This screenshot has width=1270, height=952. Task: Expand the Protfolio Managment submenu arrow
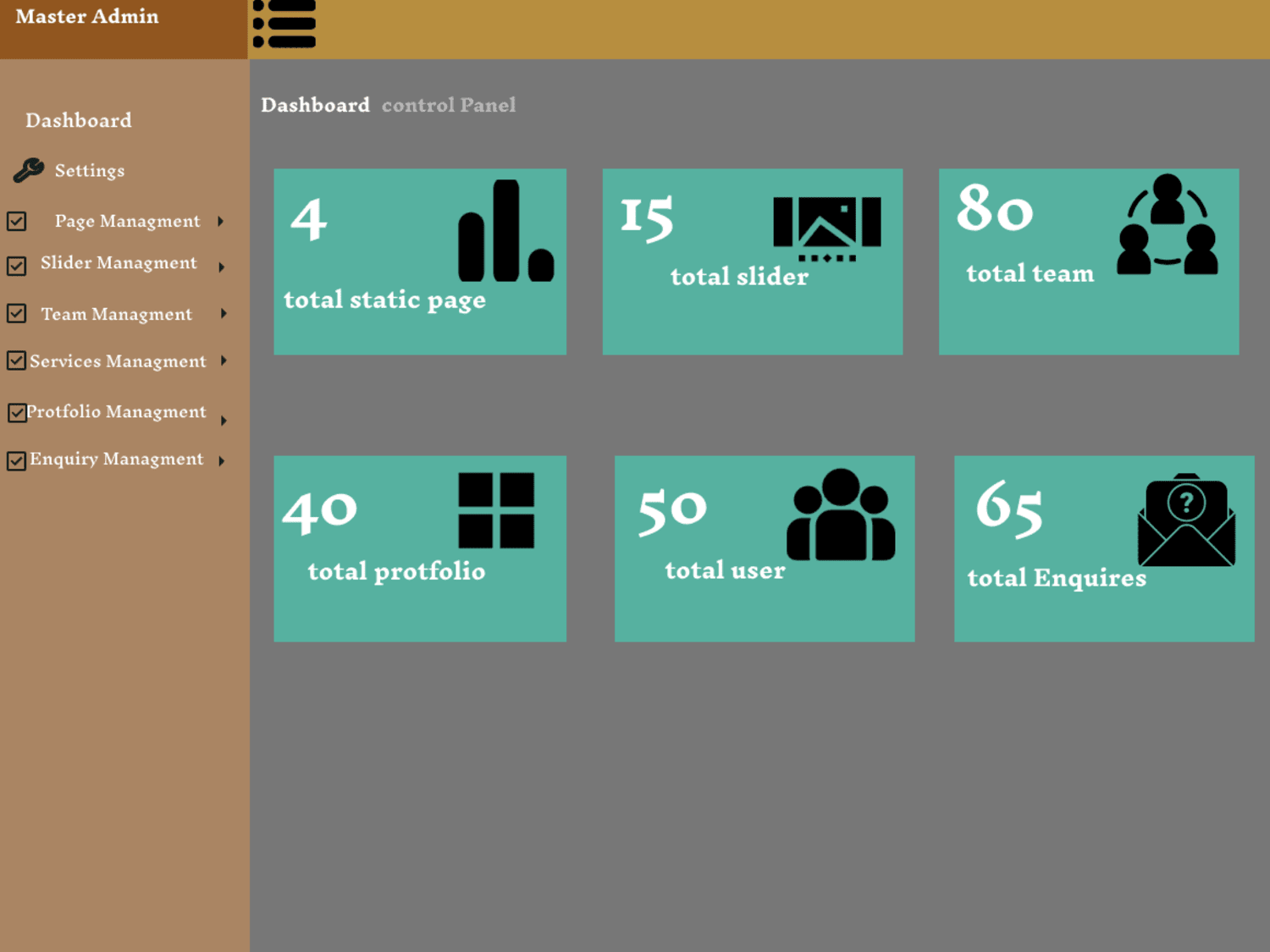pyautogui.click(x=224, y=421)
